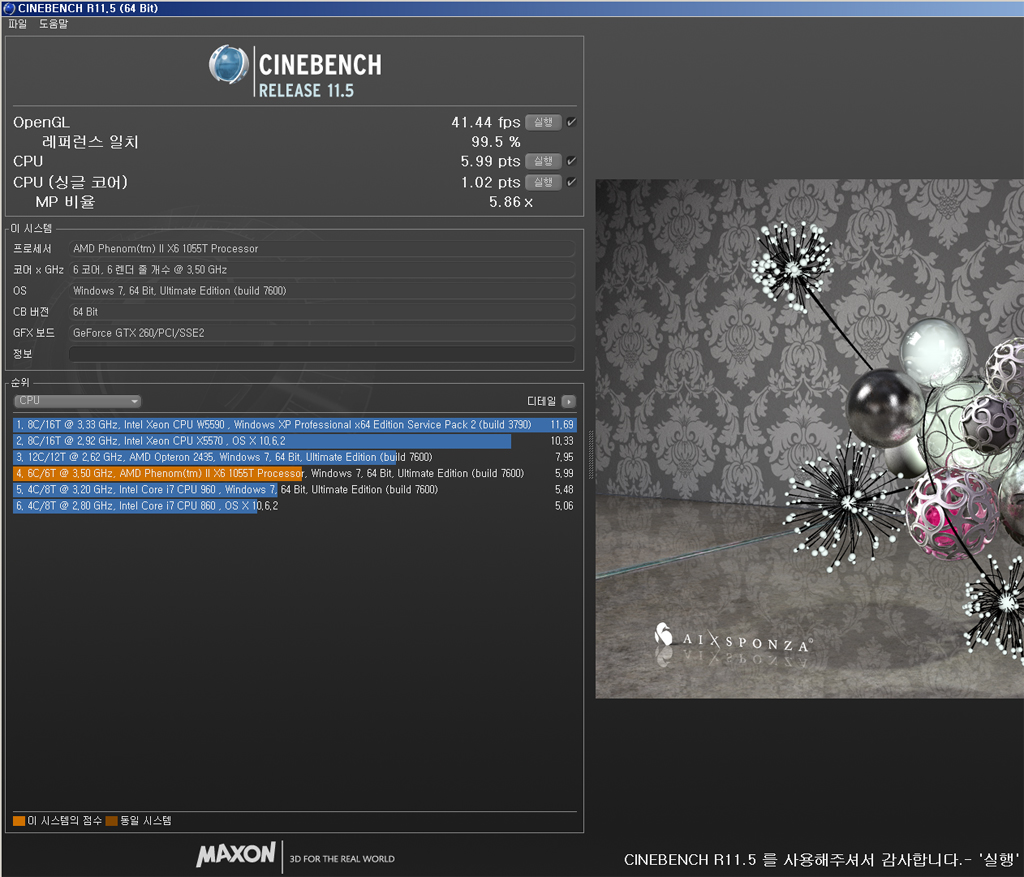Click the OpenGL score 41.44 fps
1024x877 pixels.
tap(486, 122)
